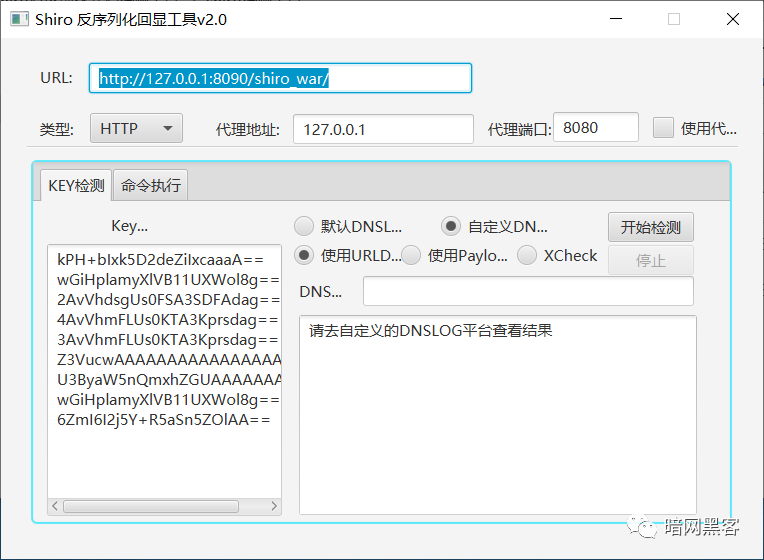Click the proxy address field 127.0.0.1
The height and width of the screenshot is (560, 764).
tap(383, 129)
